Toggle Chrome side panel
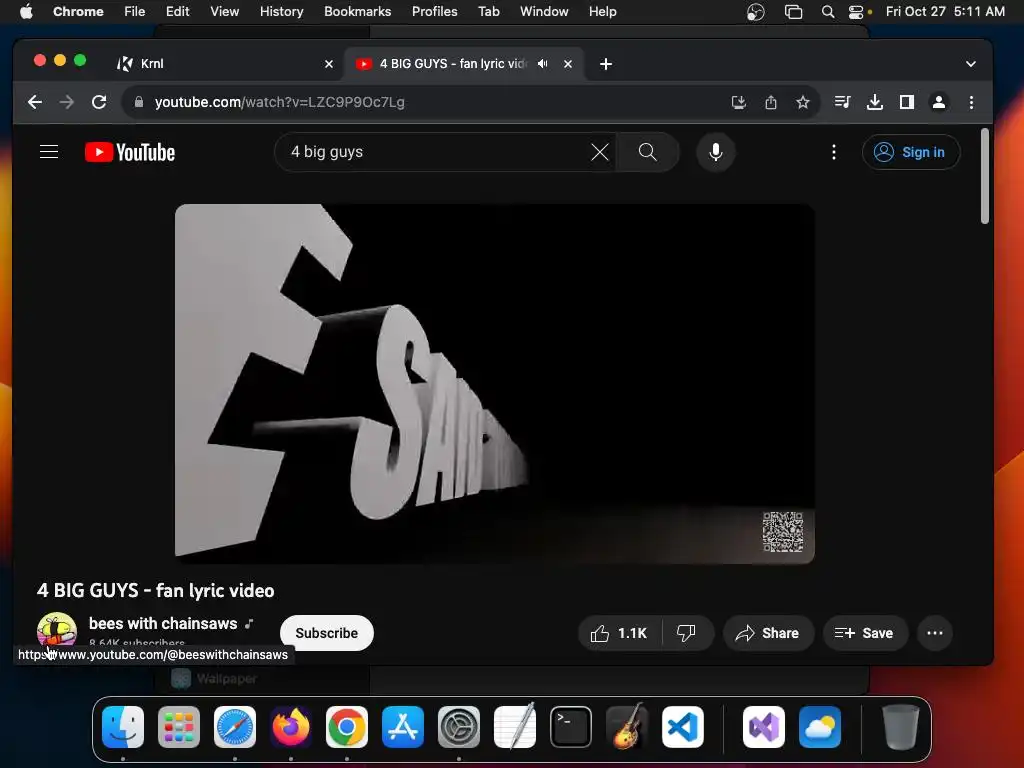Viewport: 1024px width, 768px height. pyautogui.click(x=906, y=102)
